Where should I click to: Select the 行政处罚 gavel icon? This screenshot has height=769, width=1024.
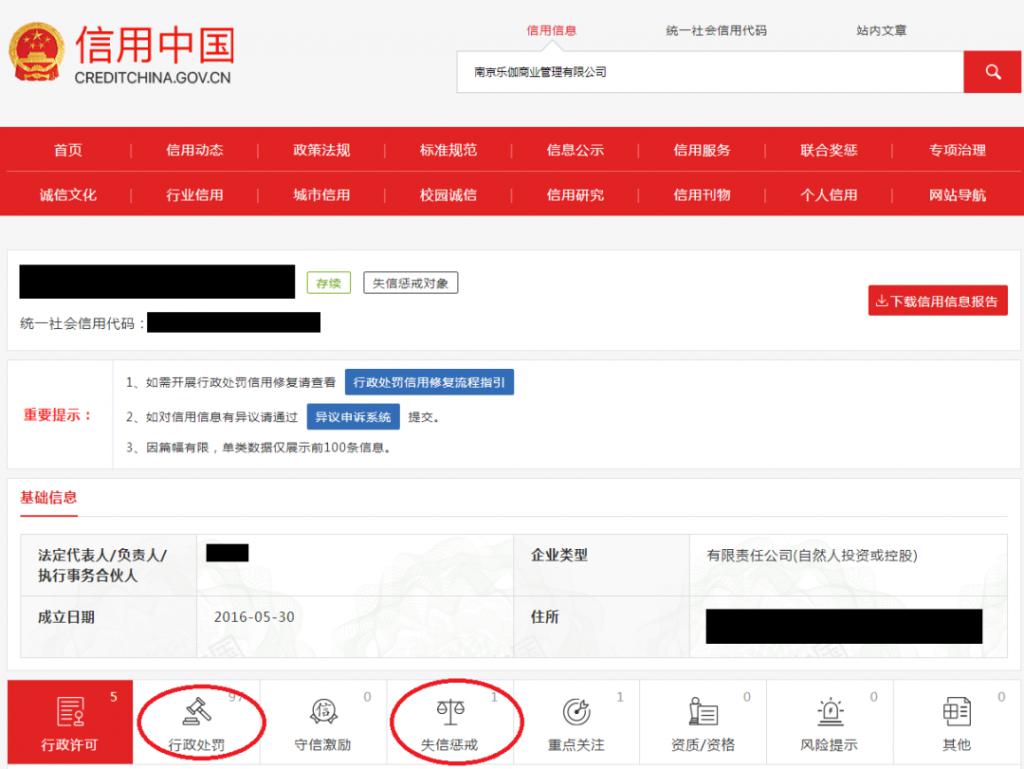195,711
